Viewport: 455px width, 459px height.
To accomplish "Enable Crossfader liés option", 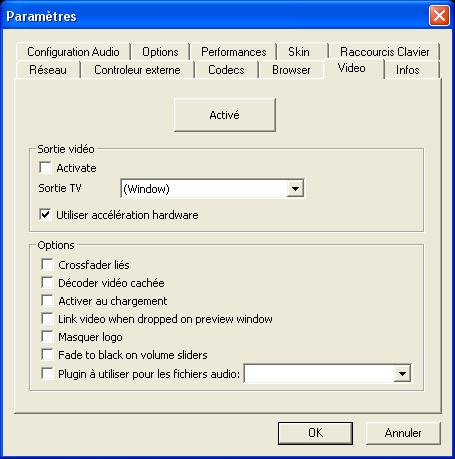I will coord(47,265).
